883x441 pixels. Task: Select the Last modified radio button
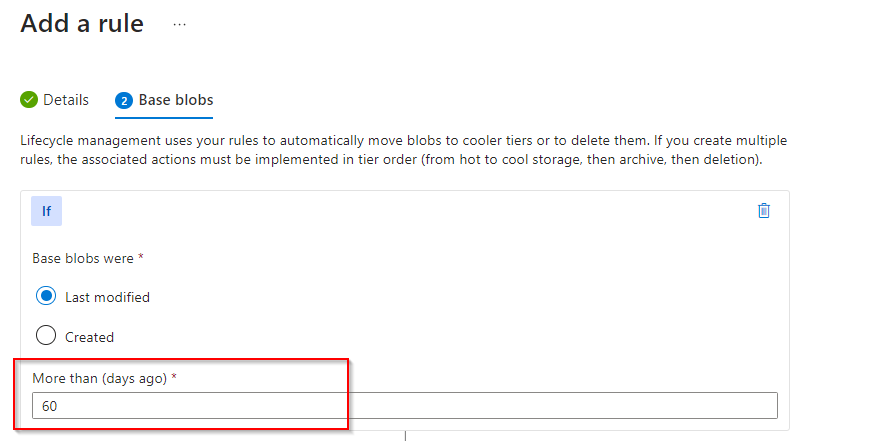[45, 296]
